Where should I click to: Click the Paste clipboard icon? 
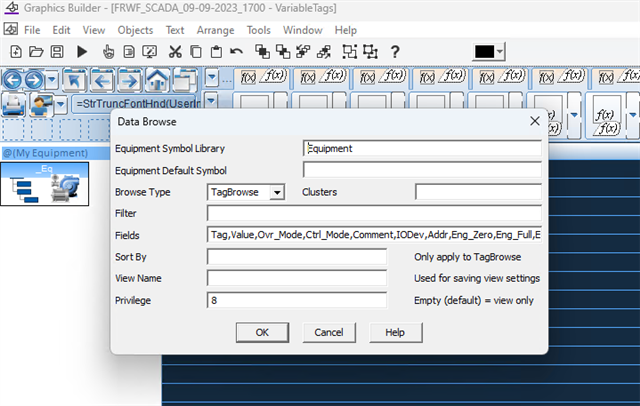(x=216, y=52)
